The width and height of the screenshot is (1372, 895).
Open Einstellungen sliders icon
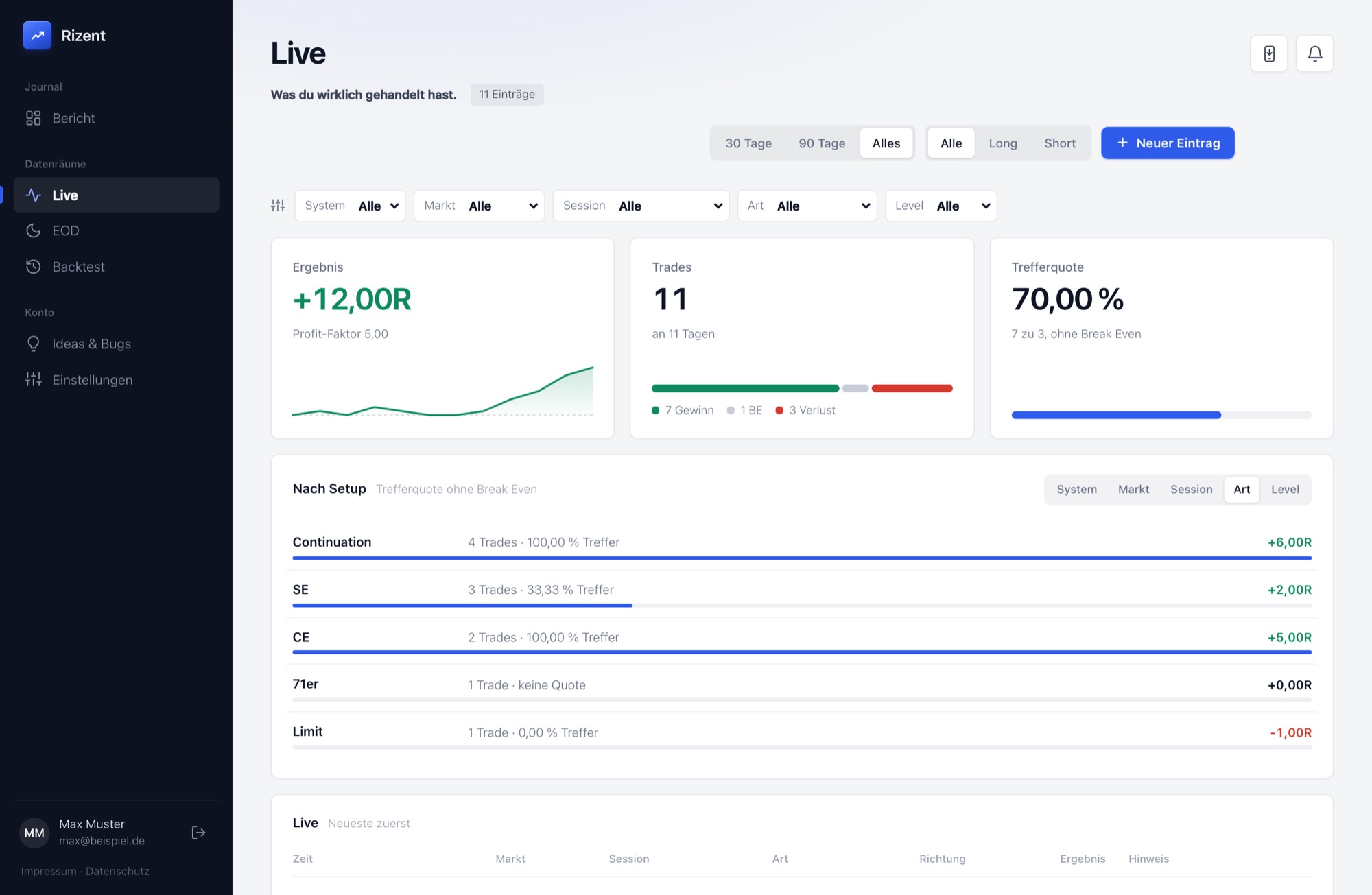coord(33,379)
